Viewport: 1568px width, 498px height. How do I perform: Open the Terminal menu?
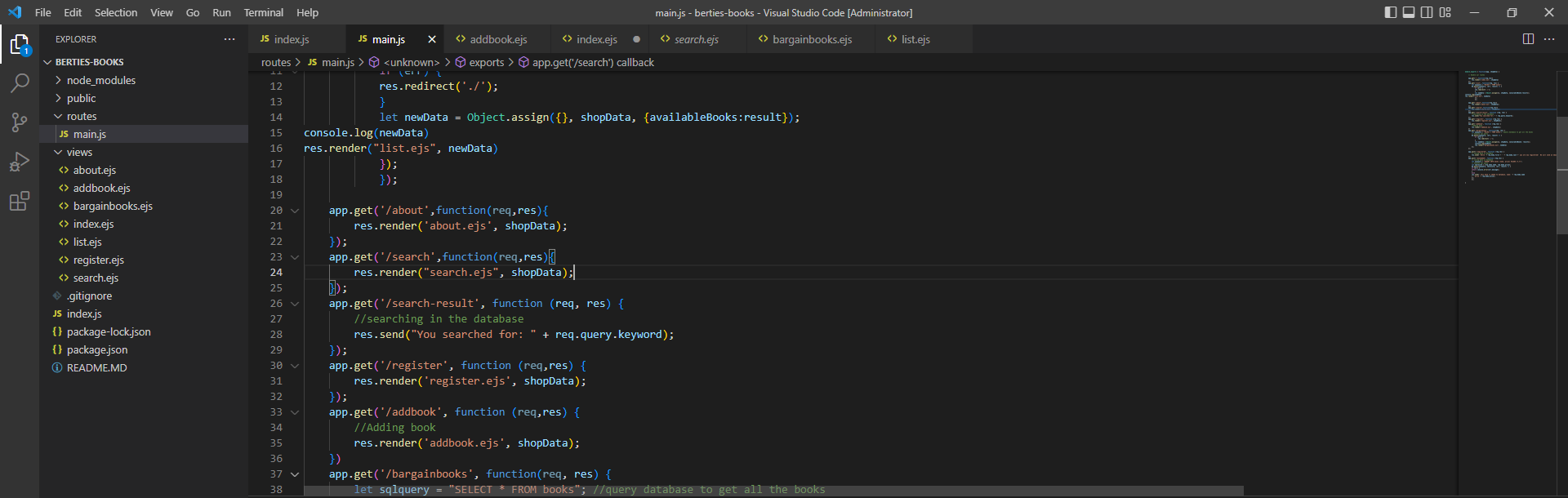[263, 12]
